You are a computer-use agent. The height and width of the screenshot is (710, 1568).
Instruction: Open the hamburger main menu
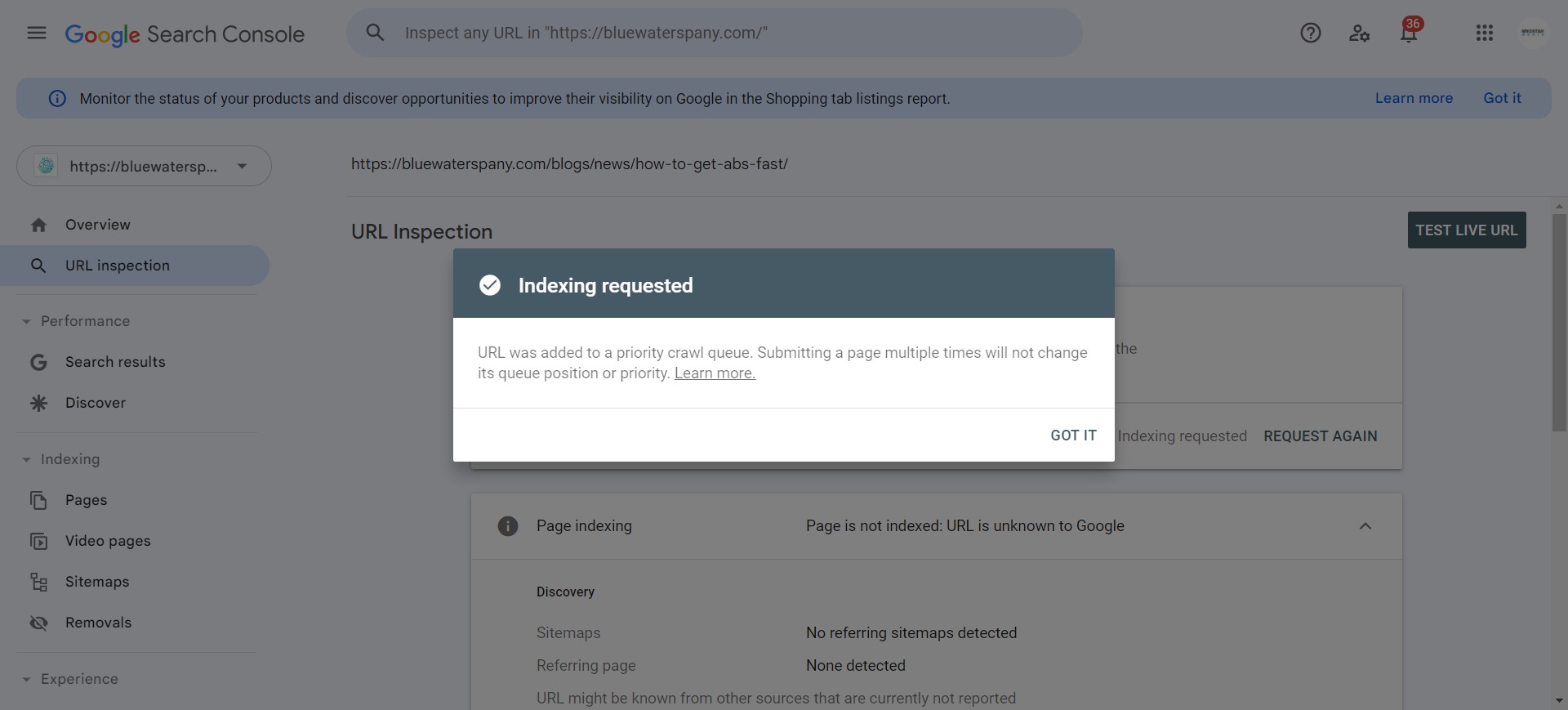pyautogui.click(x=37, y=33)
